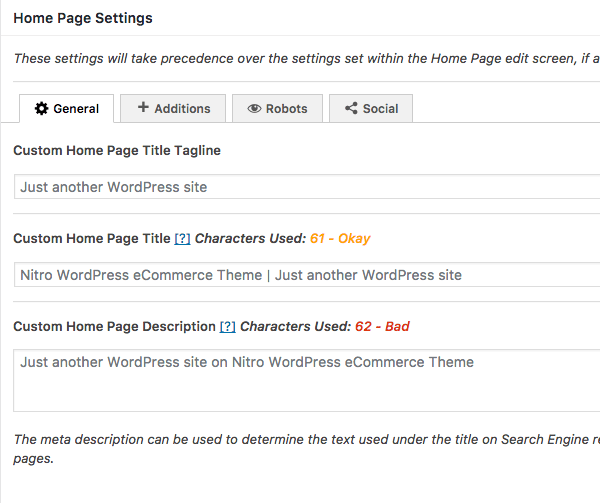
Task: Click the '61 - Okay' character count
Action: coord(340,239)
